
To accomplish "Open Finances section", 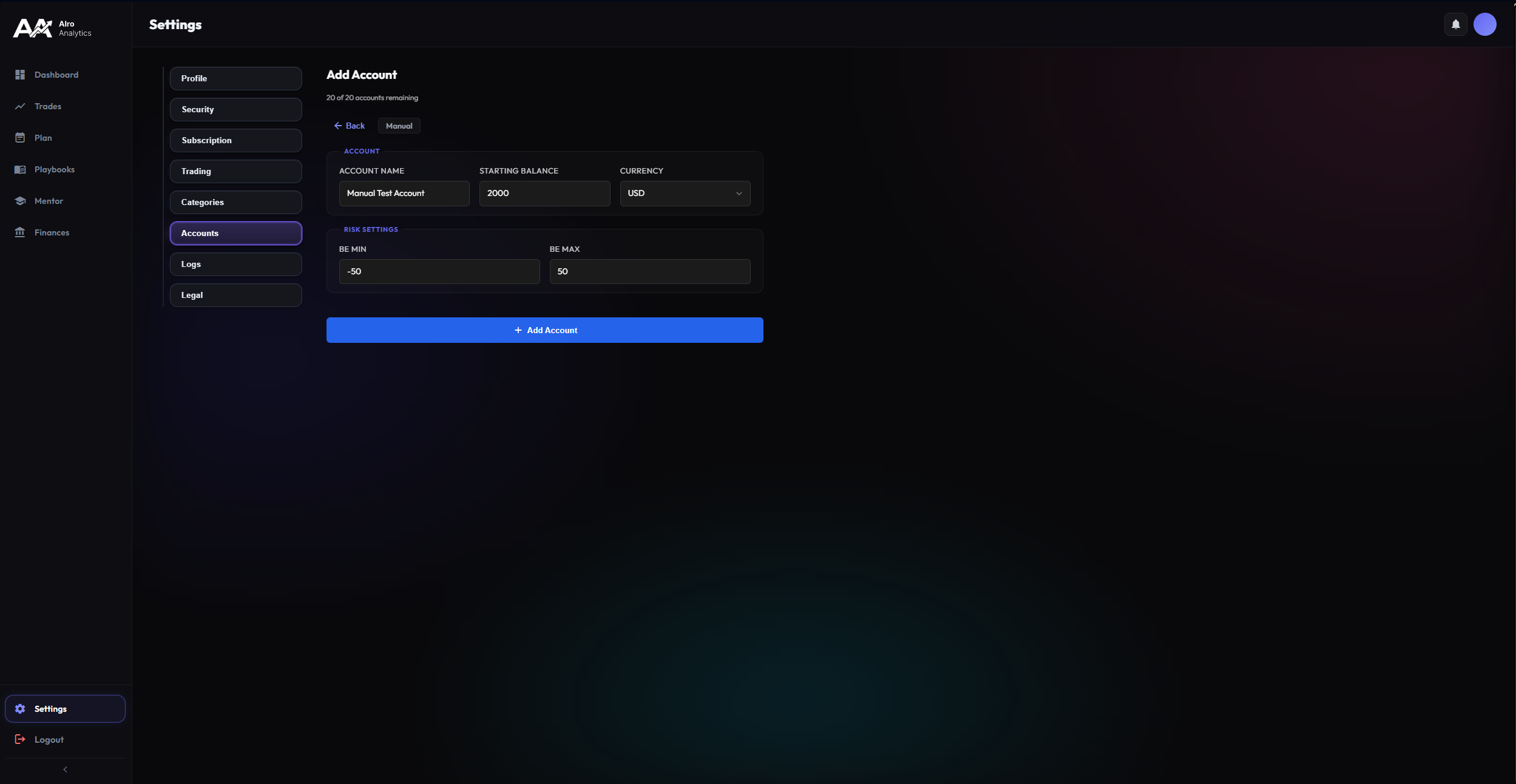I will click(x=66, y=232).
